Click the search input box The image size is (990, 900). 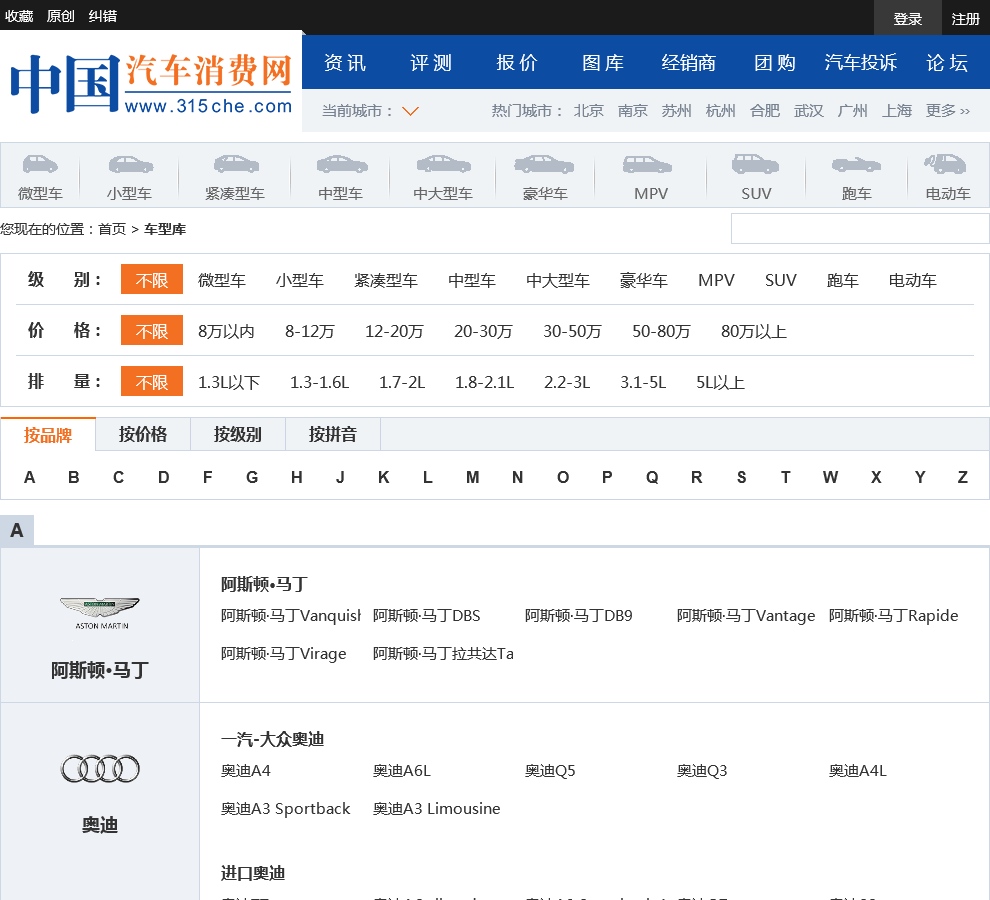click(x=859, y=229)
